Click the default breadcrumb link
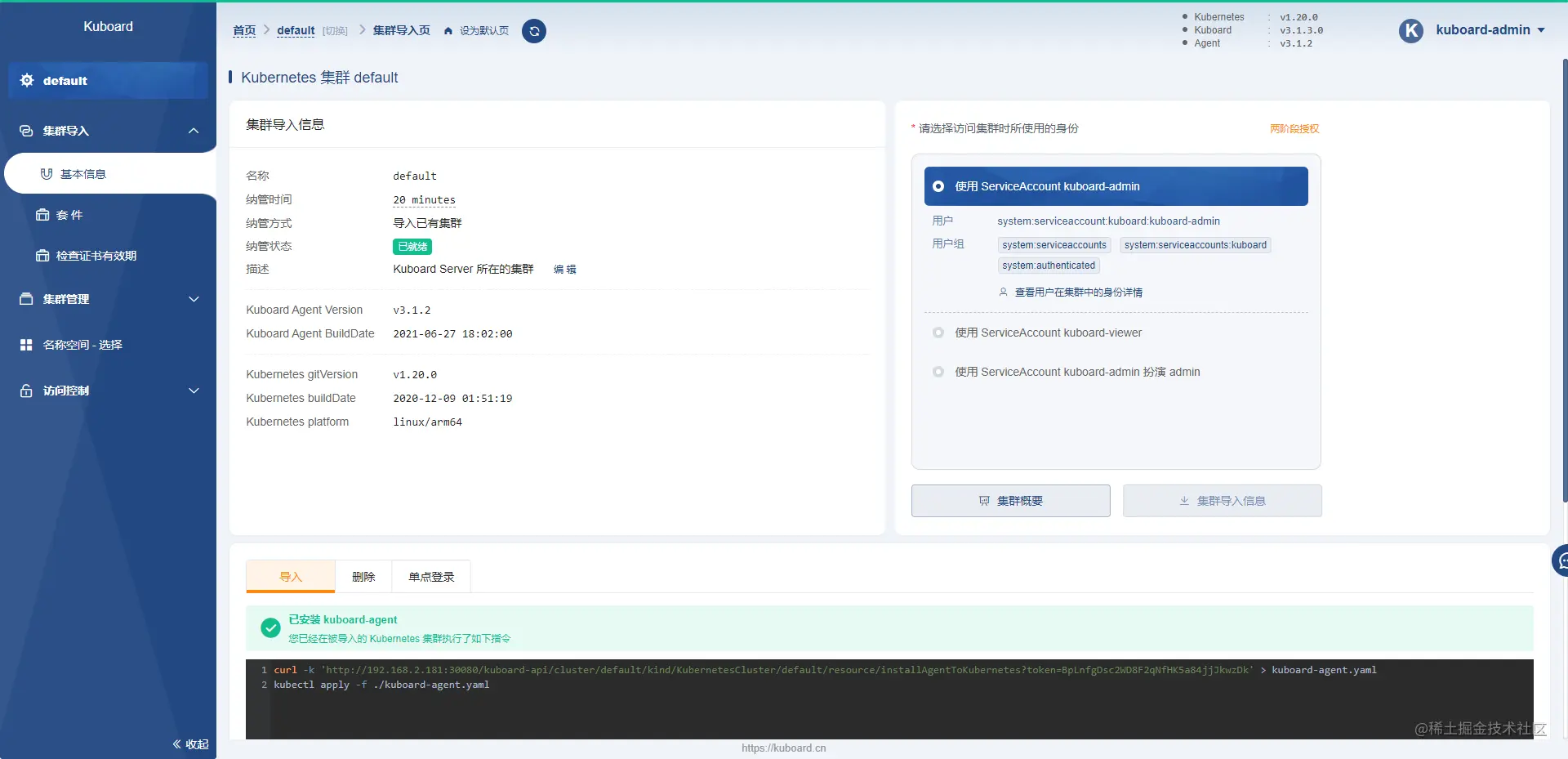Viewport: 1568px width, 759px height. pyautogui.click(x=296, y=31)
